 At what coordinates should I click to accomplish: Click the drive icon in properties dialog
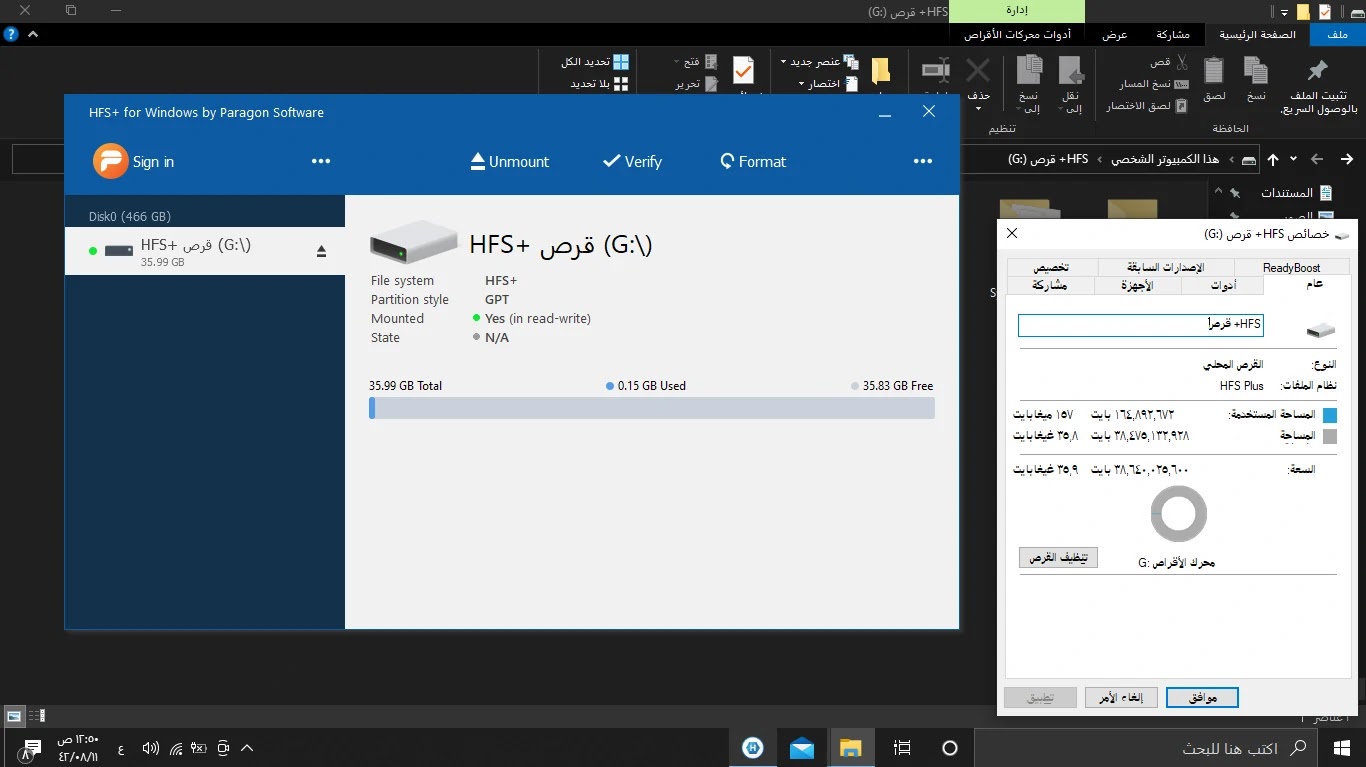(1321, 330)
